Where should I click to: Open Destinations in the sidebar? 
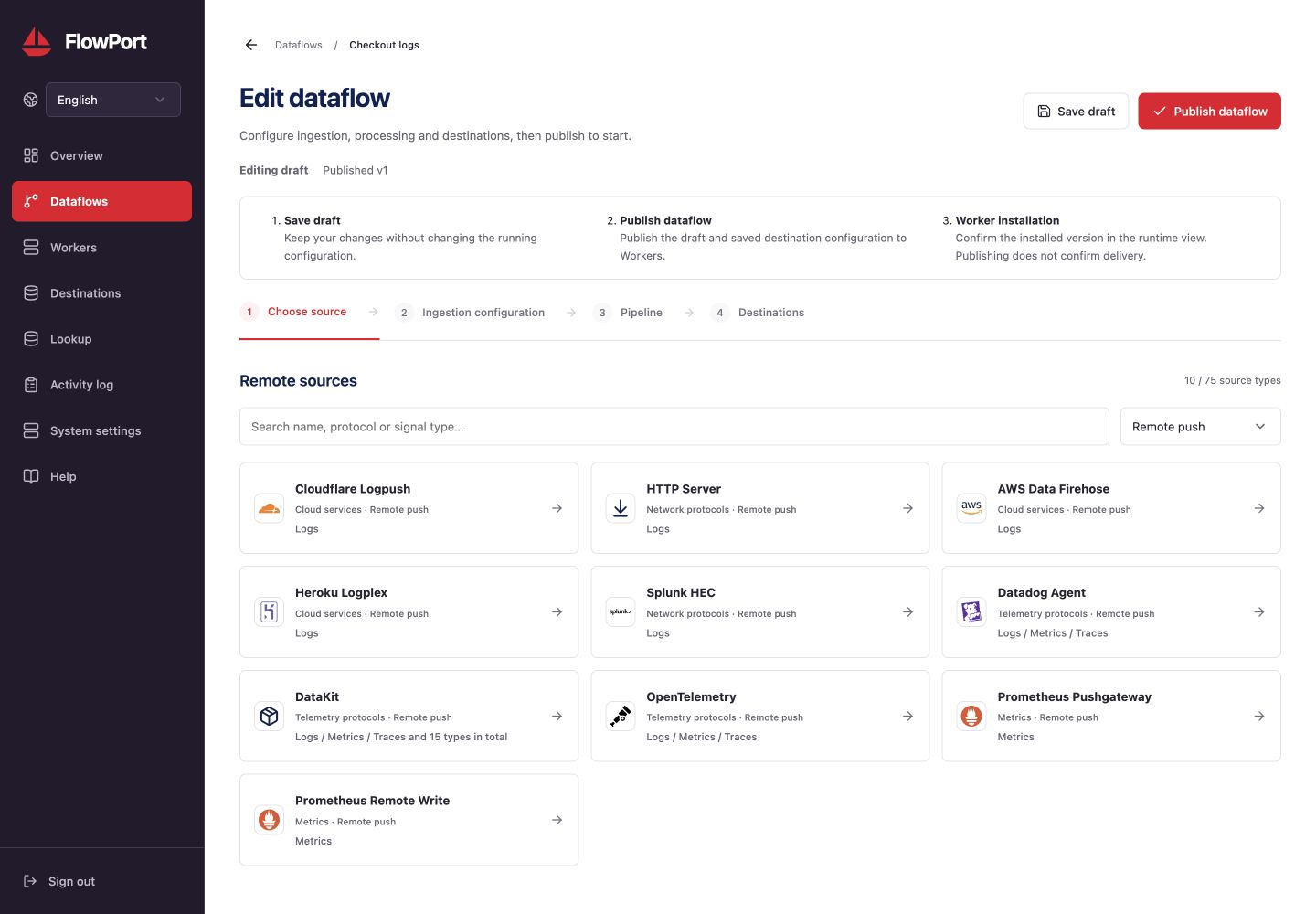coord(101,293)
